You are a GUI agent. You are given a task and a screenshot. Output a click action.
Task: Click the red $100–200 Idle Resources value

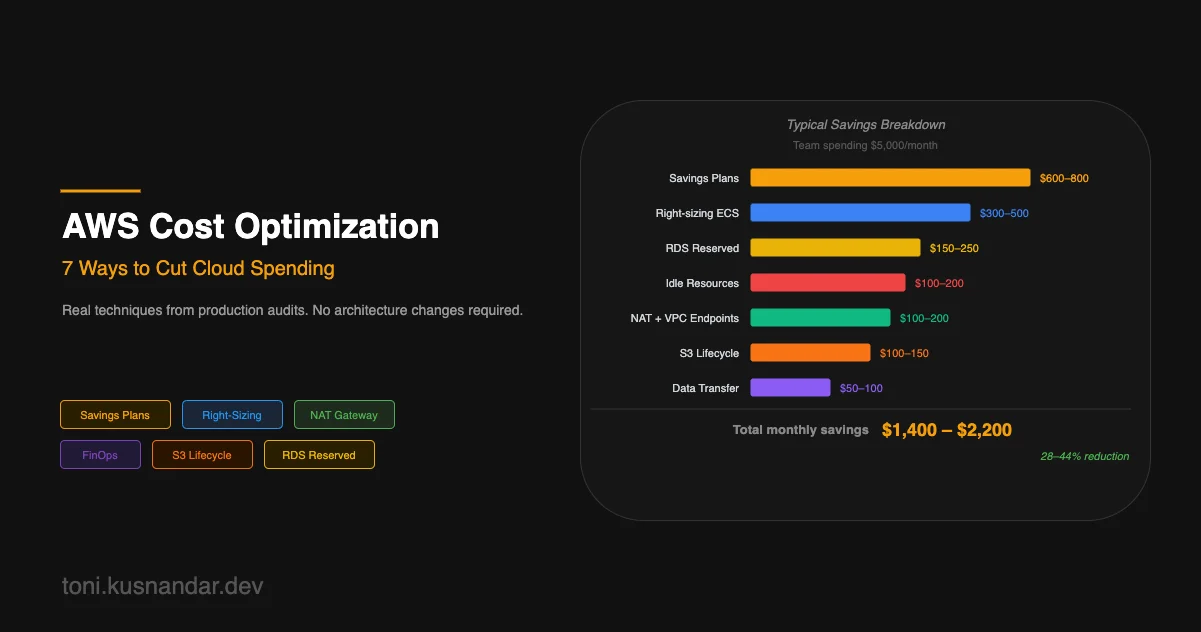939,283
